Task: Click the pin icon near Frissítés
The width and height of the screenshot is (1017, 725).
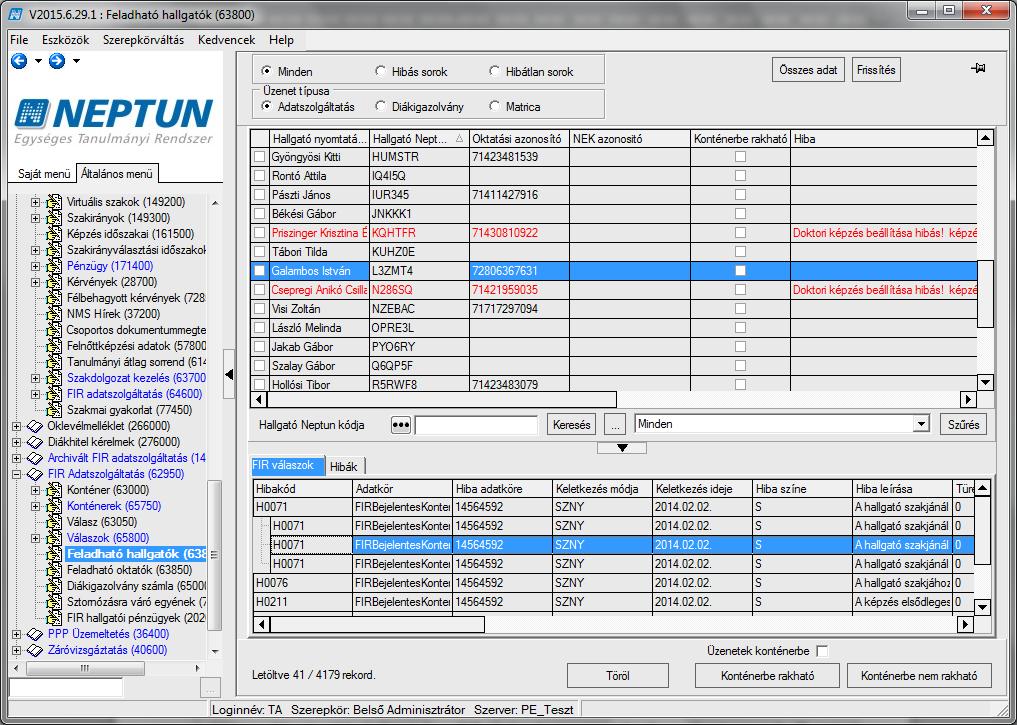Action: tap(978, 68)
